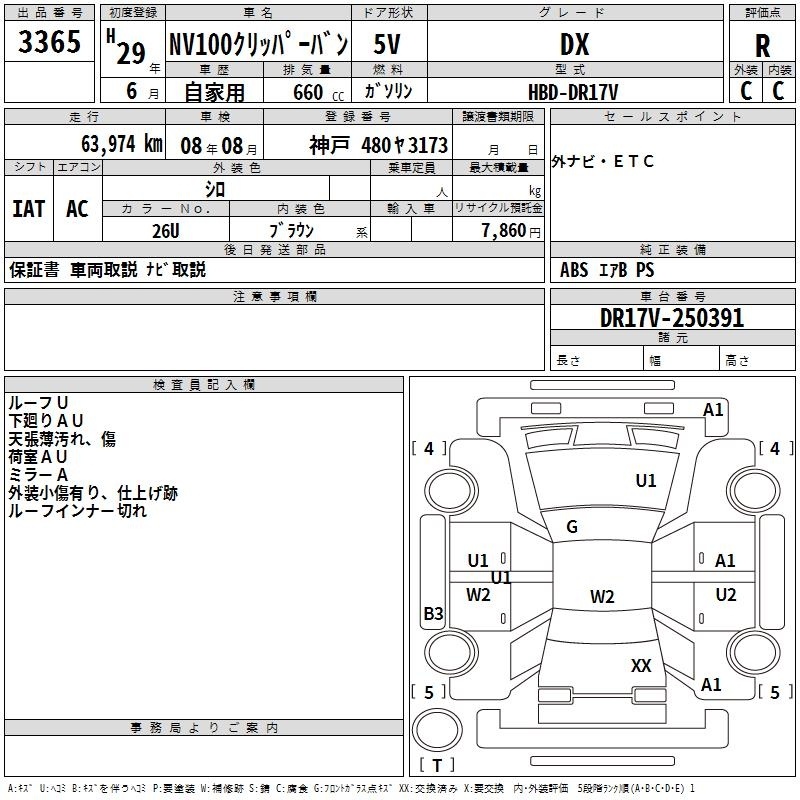800x800 pixels.
Task: Click the XX mark on the car diagram
Action: coord(641,665)
